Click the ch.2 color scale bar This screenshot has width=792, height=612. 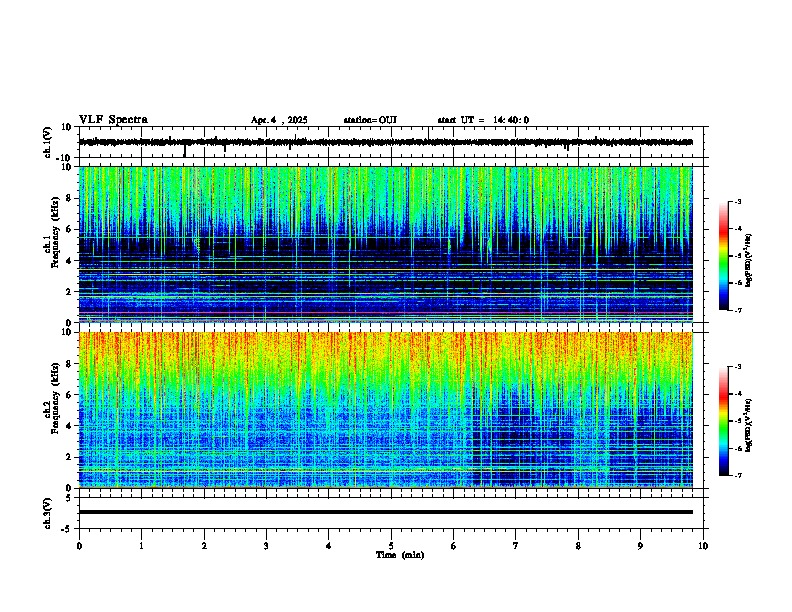pyautogui.click(x=723, y=421)
